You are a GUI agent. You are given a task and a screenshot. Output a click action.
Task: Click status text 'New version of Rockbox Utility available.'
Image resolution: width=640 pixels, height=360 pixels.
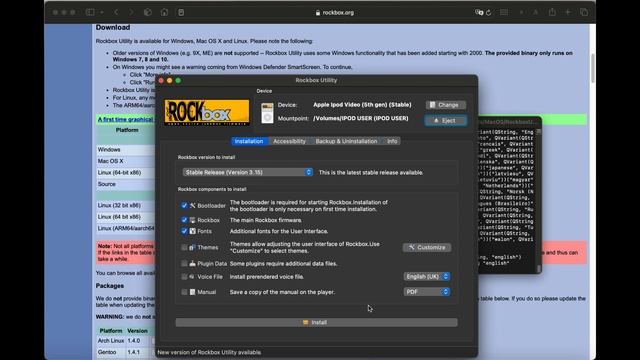point(209,352)
